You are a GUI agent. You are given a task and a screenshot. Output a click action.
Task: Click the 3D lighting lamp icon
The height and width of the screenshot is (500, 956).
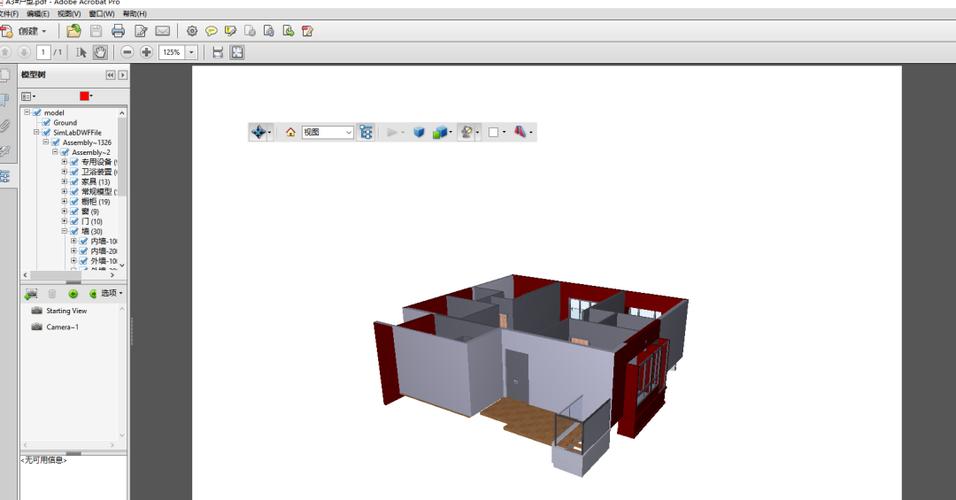click(466, 132)
